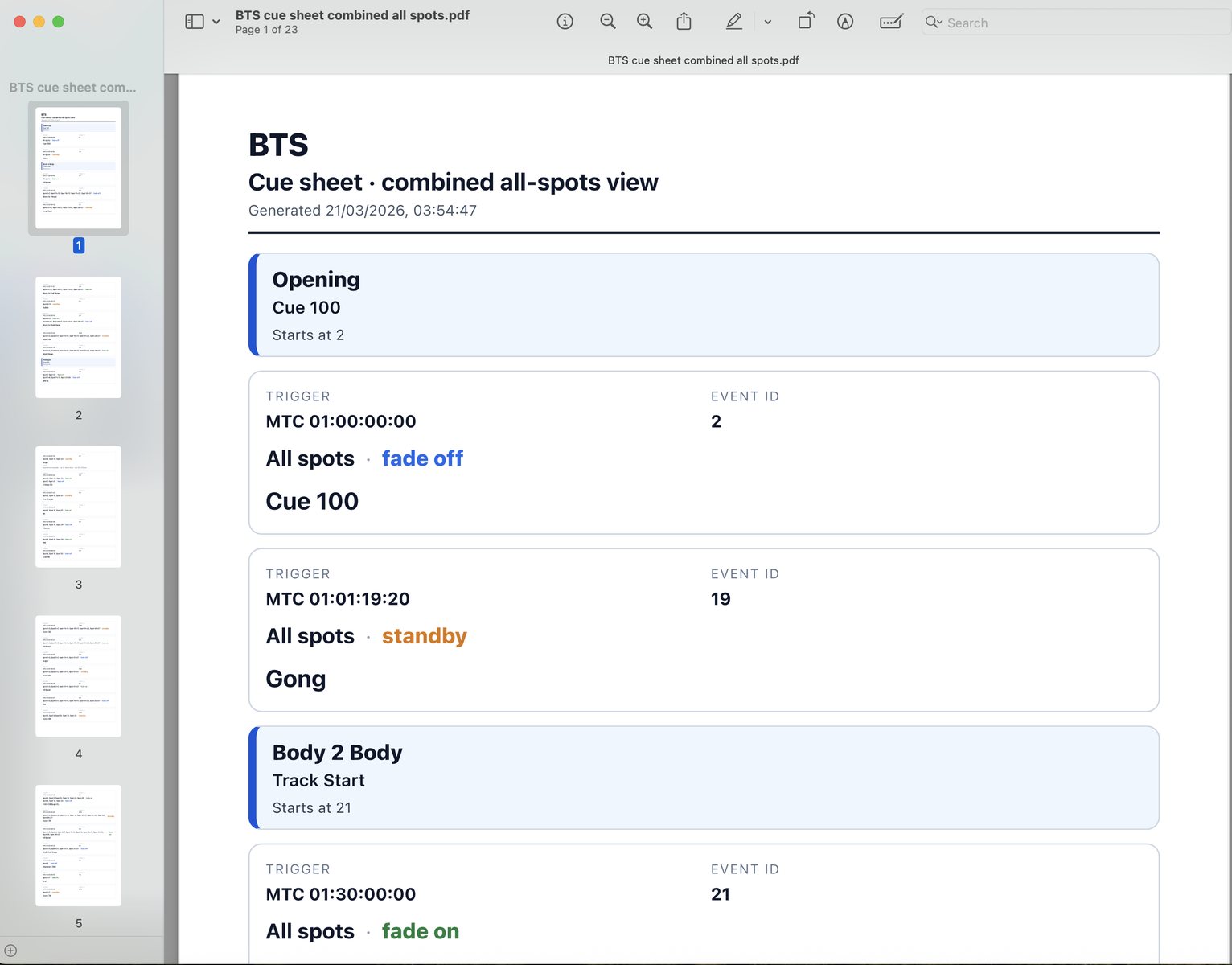
Task: Click the 'MTC 01:00:00:00' trigger value
Action: 341,421
